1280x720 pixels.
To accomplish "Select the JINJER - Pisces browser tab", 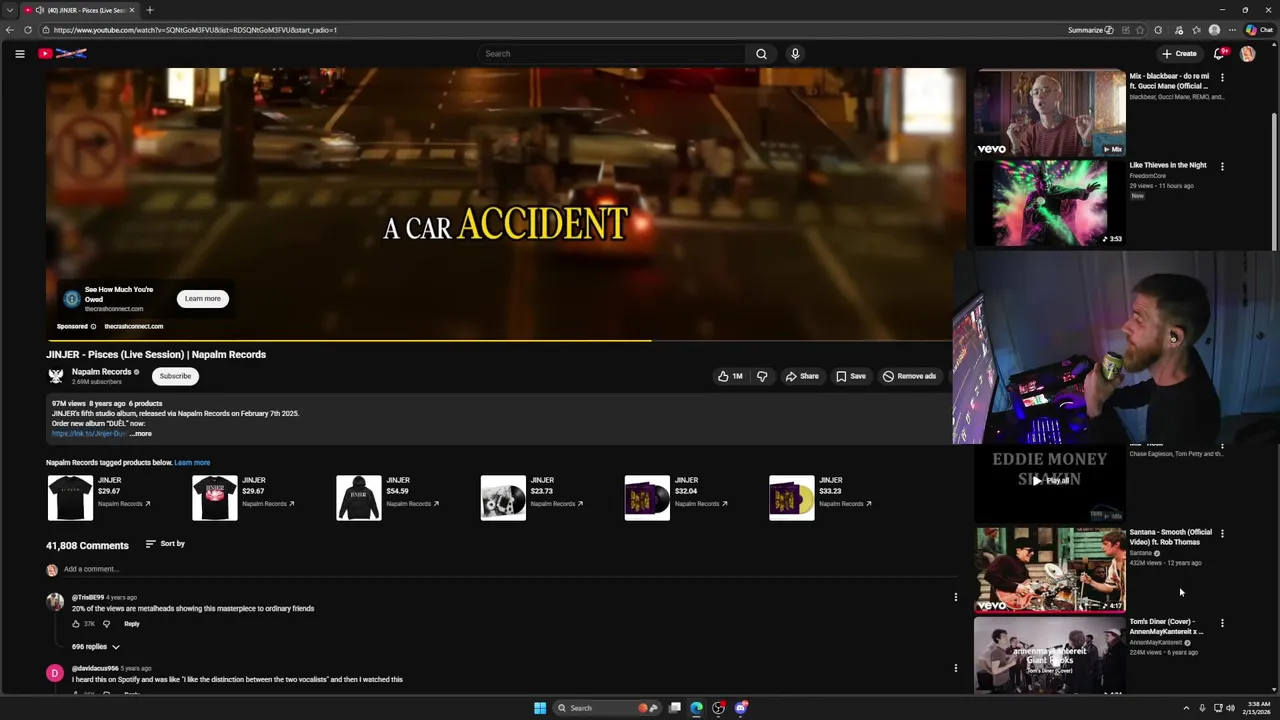I will [x=80, y=10].
